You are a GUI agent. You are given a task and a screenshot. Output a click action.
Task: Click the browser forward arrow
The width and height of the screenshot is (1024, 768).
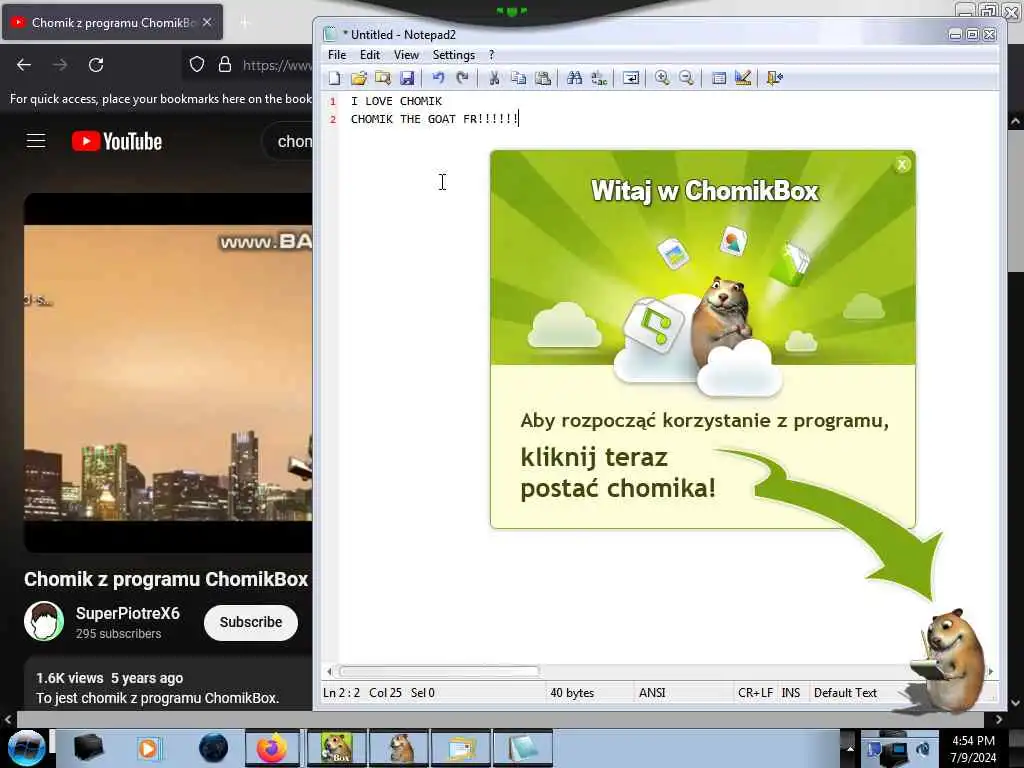tap(60, 65)
